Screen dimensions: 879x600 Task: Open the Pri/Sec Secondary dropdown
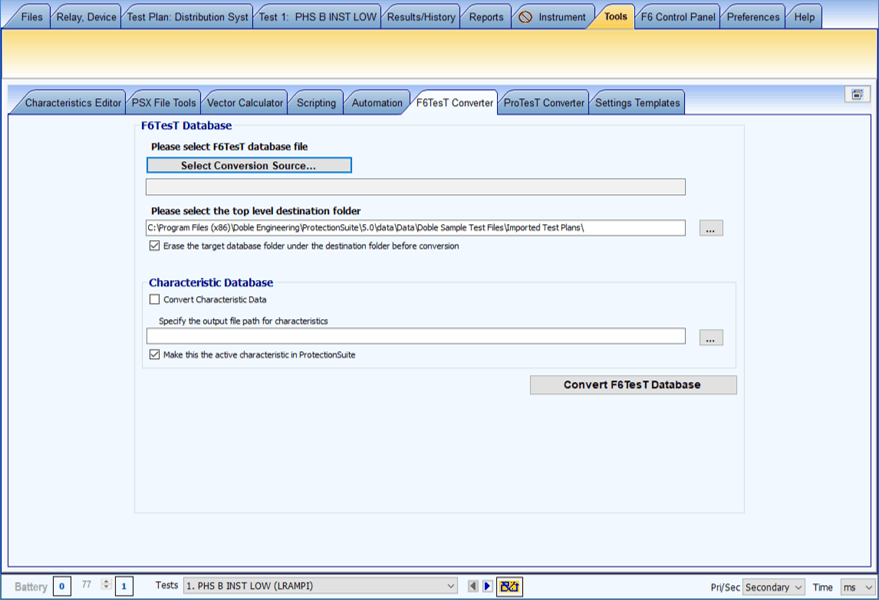coord(774,587)
